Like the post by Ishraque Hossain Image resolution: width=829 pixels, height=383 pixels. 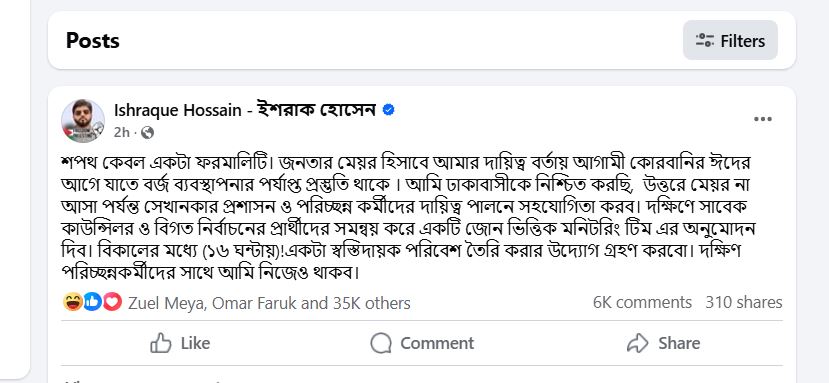click(180, 343)
